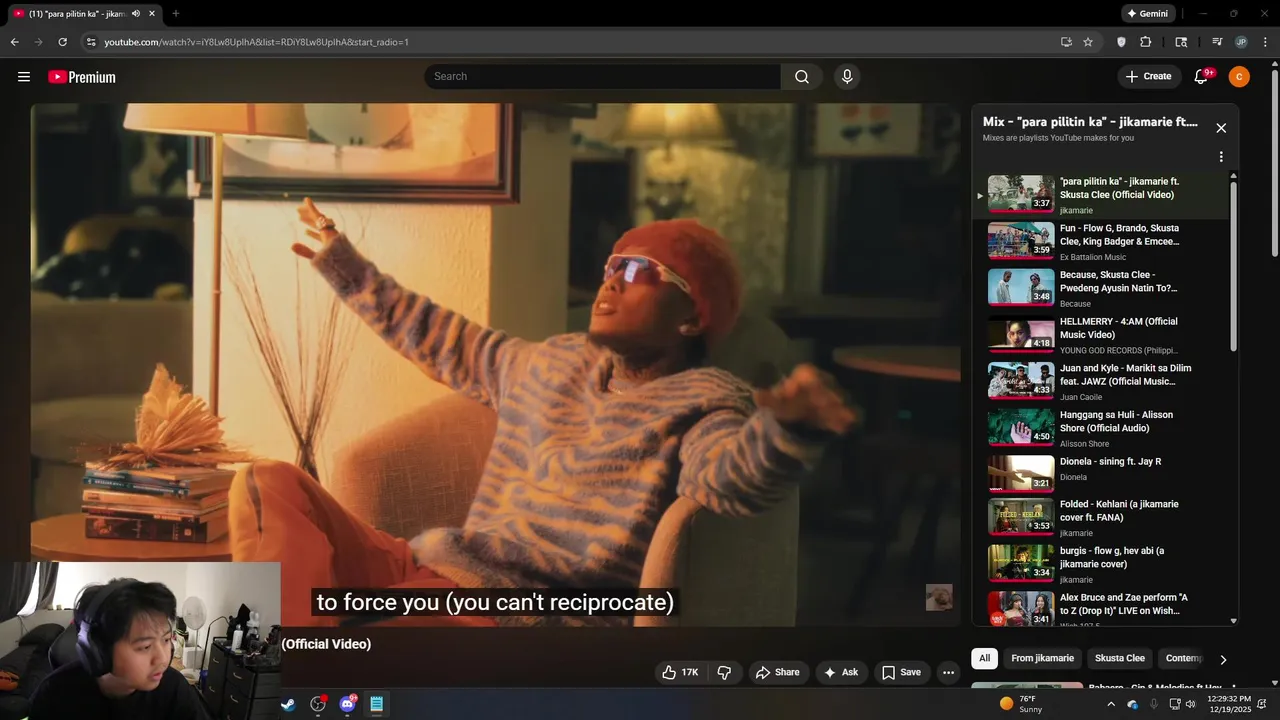The image size is (1280, 720).
Task: Open the orange account avatar menu
Action: tap(1239, 77)
